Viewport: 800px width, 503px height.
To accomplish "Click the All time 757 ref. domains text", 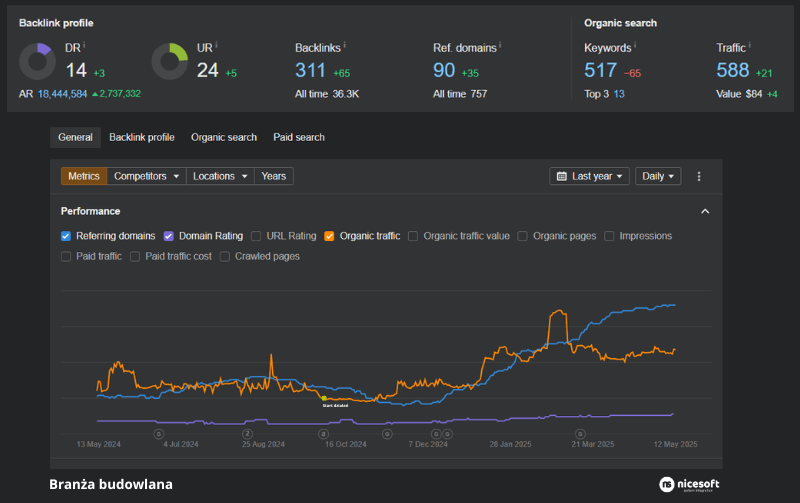I will point(460,94).
